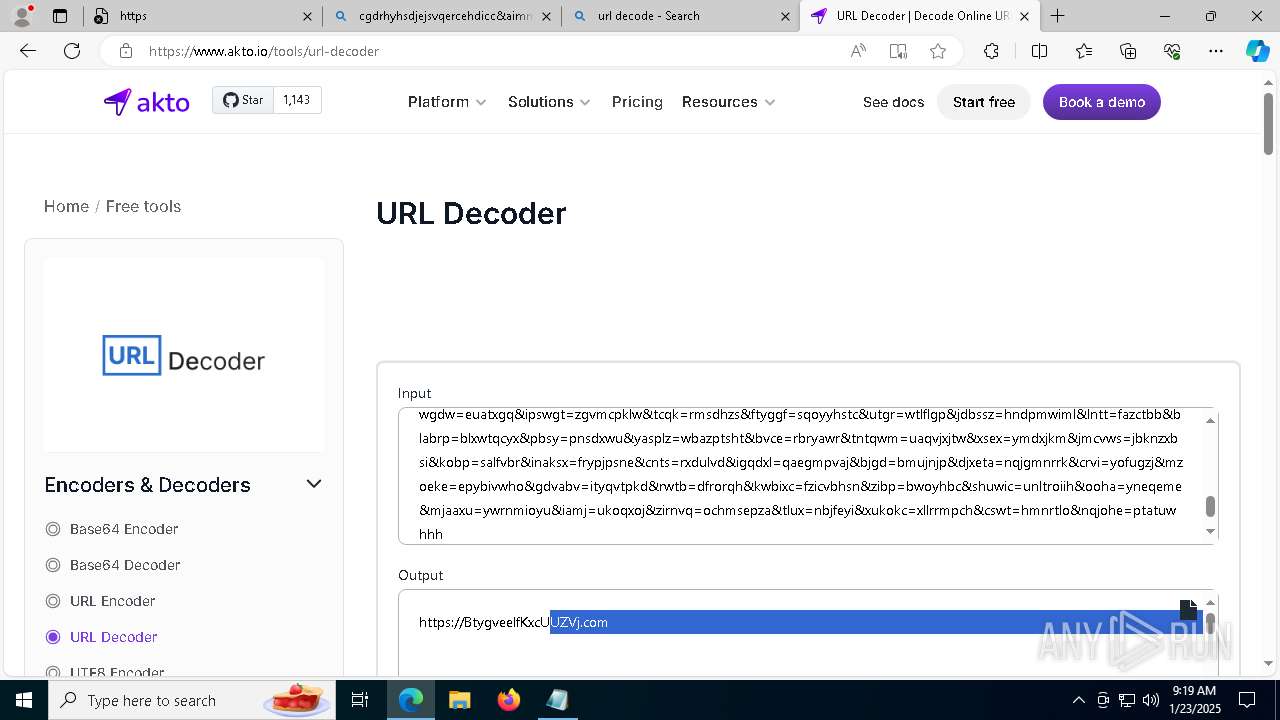Select the URL Decoder option
Viewport: 1280px width, 720px height.
click(x=101, y=637)
